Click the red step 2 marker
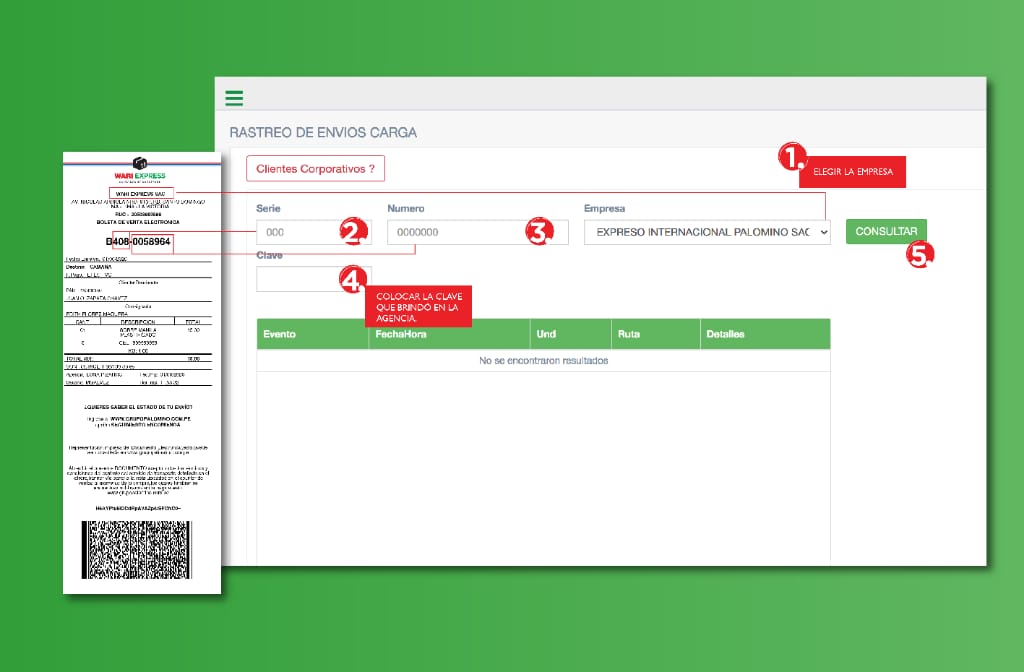Screen dimensions: 1024x672 coord(349,232)
